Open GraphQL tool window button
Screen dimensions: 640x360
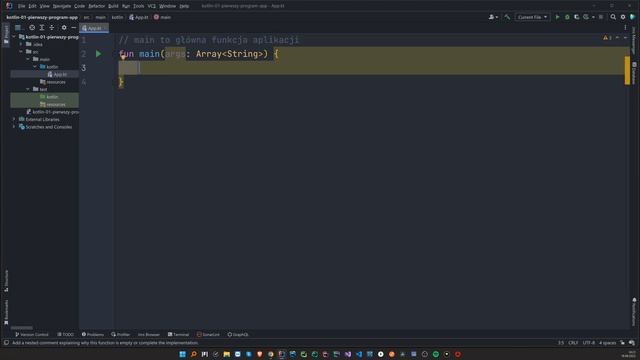[238, 335]
